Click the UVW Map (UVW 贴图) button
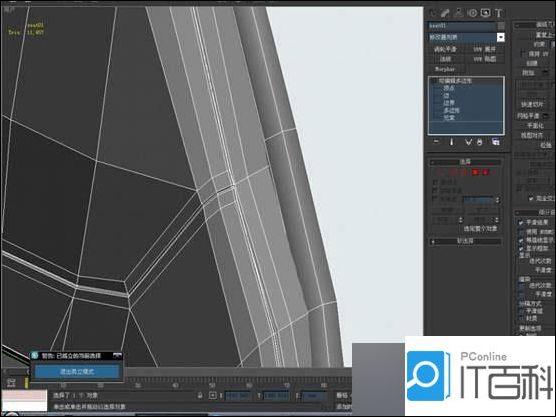The height and width of the screenshot is (417, 556). click(x=485, y=59)
